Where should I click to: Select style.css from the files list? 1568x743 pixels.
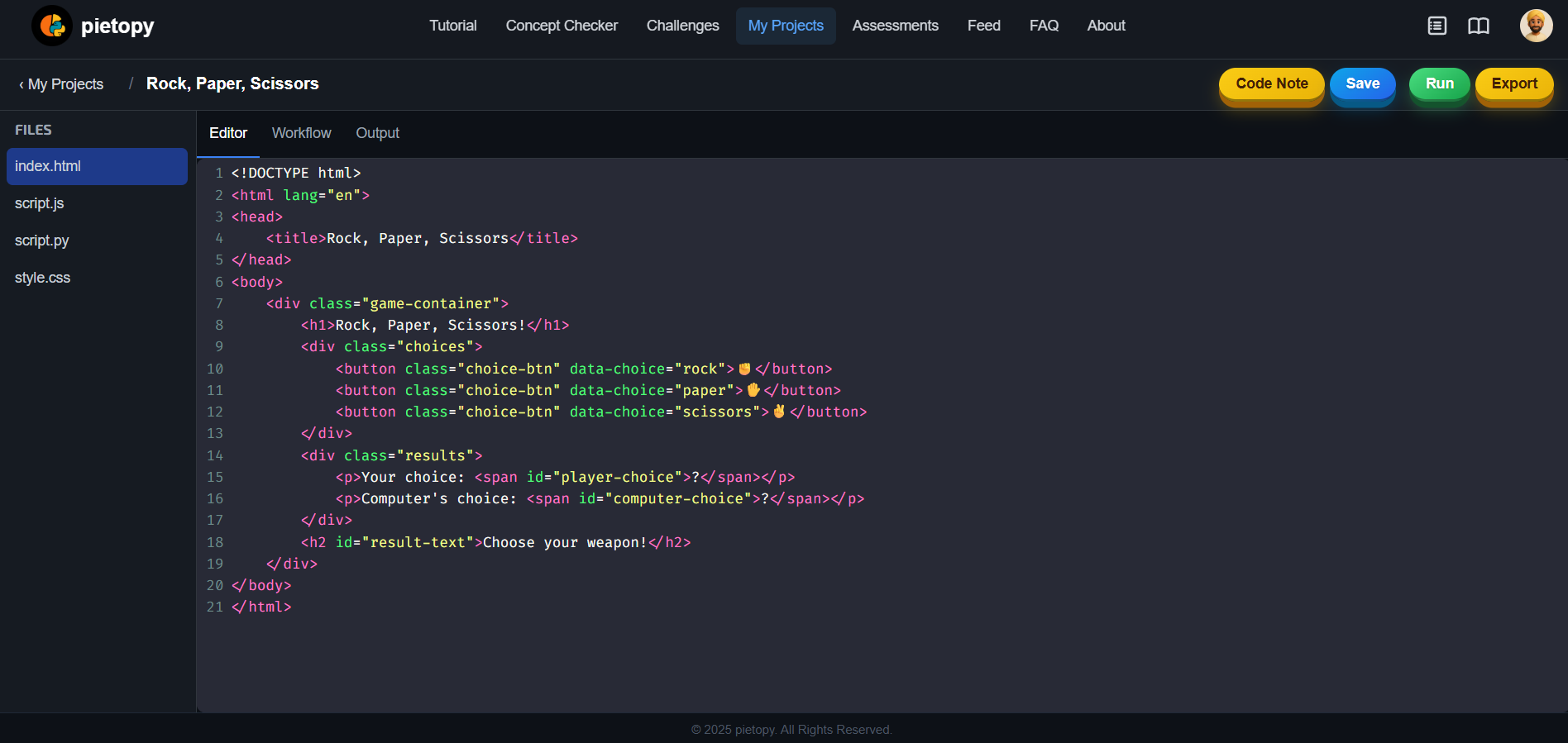pyautogui.click(x=43, y=278)
